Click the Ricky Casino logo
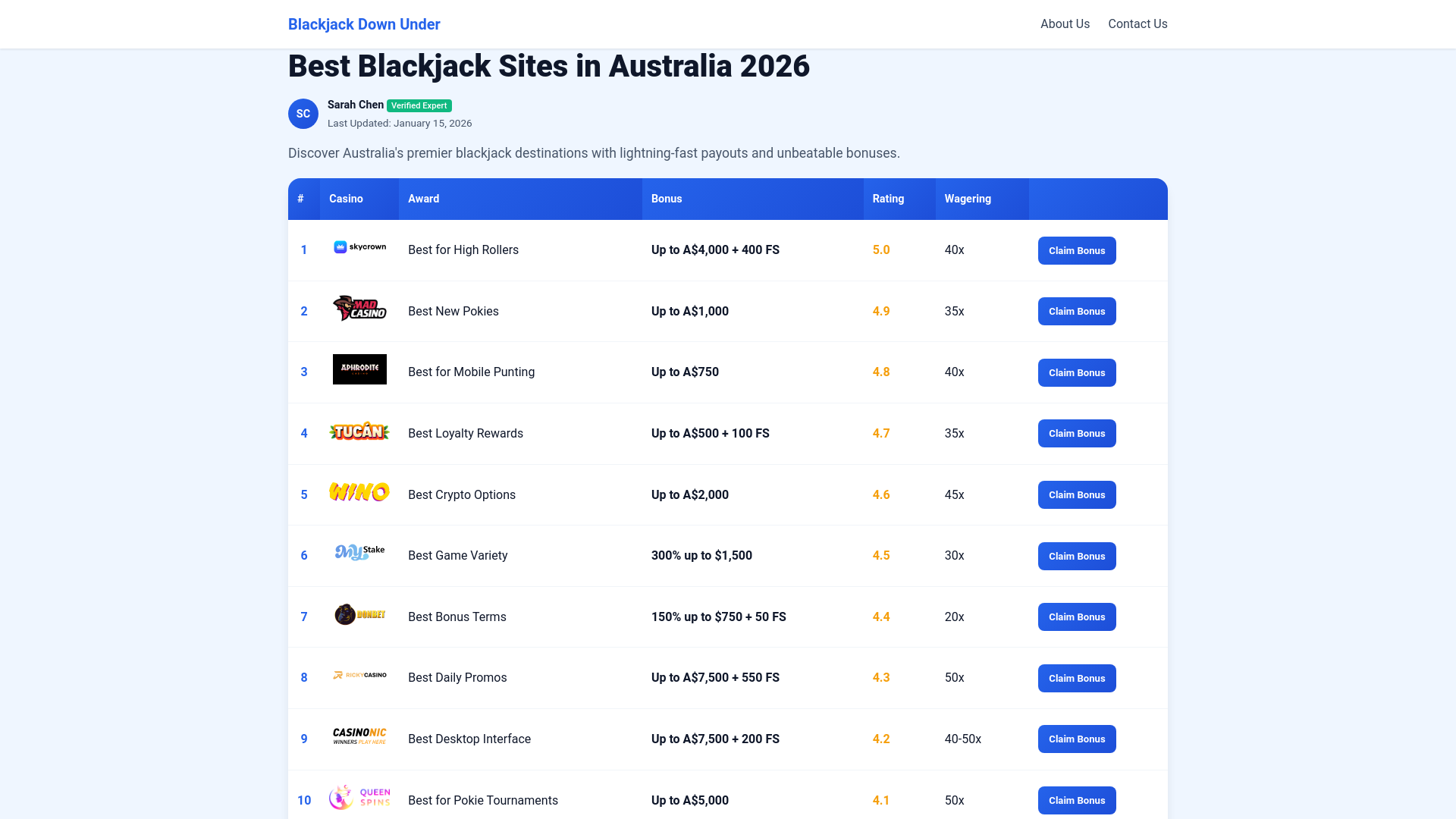The height and width of the screenshot is (819, 1456). click(x=359, y=675)
